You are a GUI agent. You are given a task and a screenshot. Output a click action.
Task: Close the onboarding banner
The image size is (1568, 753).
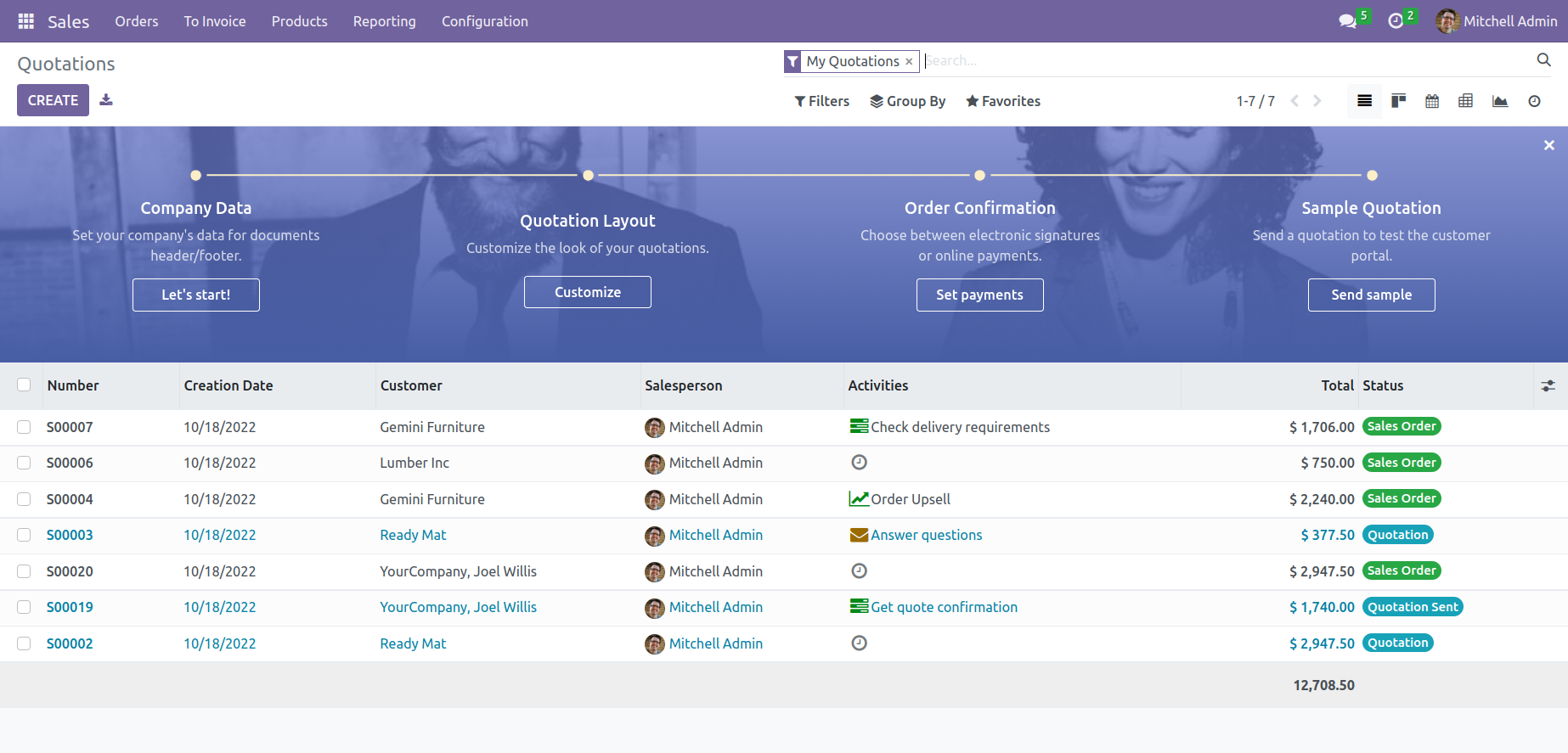[x=1549, y=145]
